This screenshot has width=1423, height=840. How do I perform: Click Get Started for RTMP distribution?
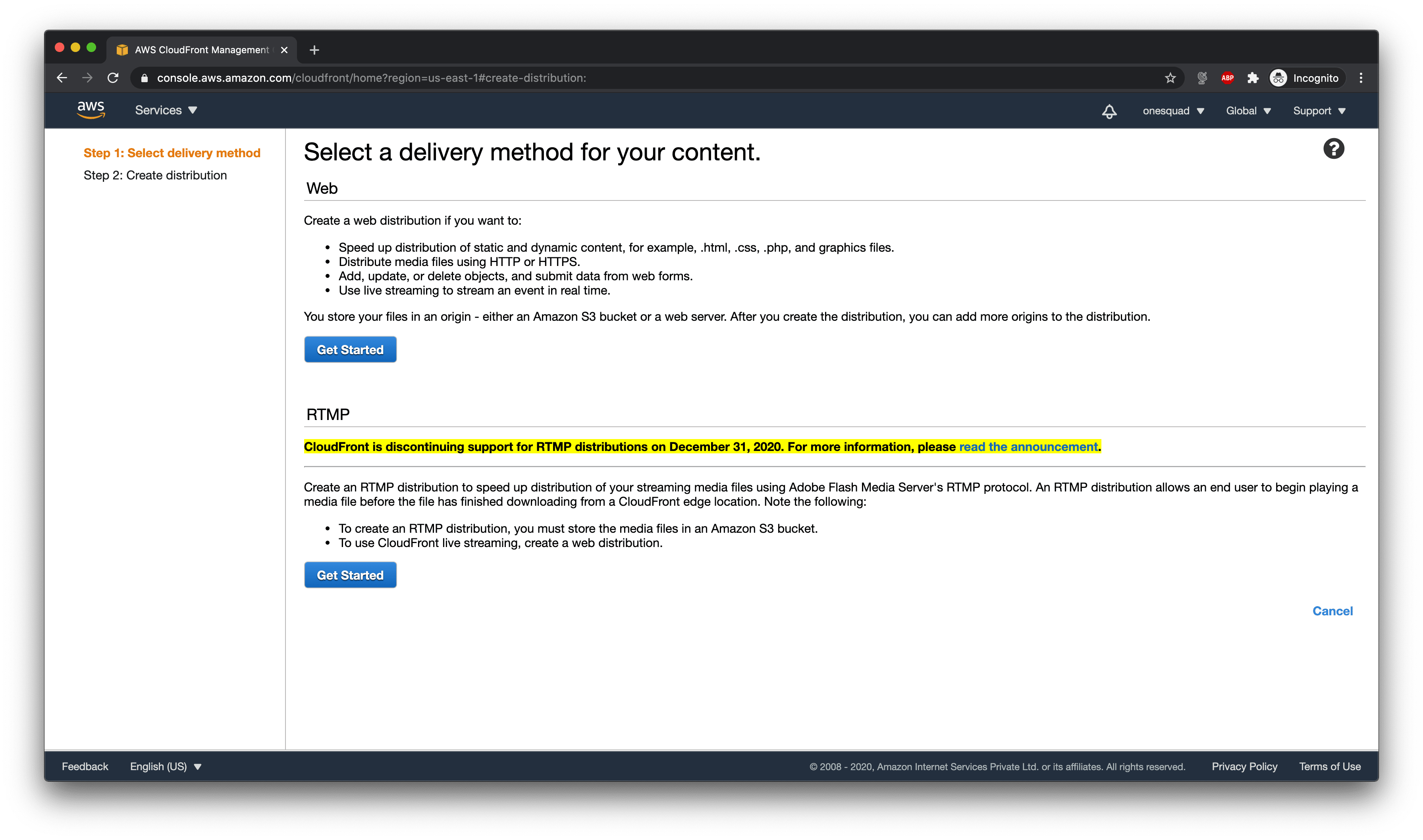[x=350, y=575]
